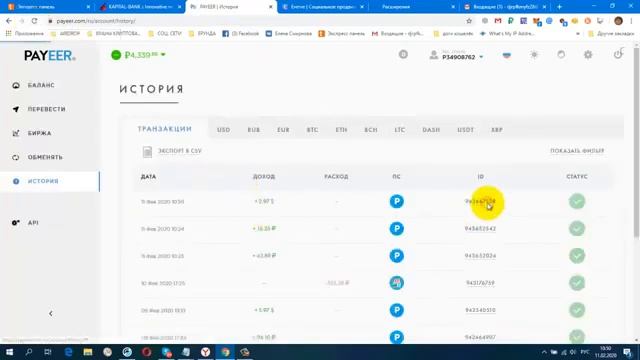Open transaction ID 942340510
Screen dimensions: 640x360
point(480,310)
